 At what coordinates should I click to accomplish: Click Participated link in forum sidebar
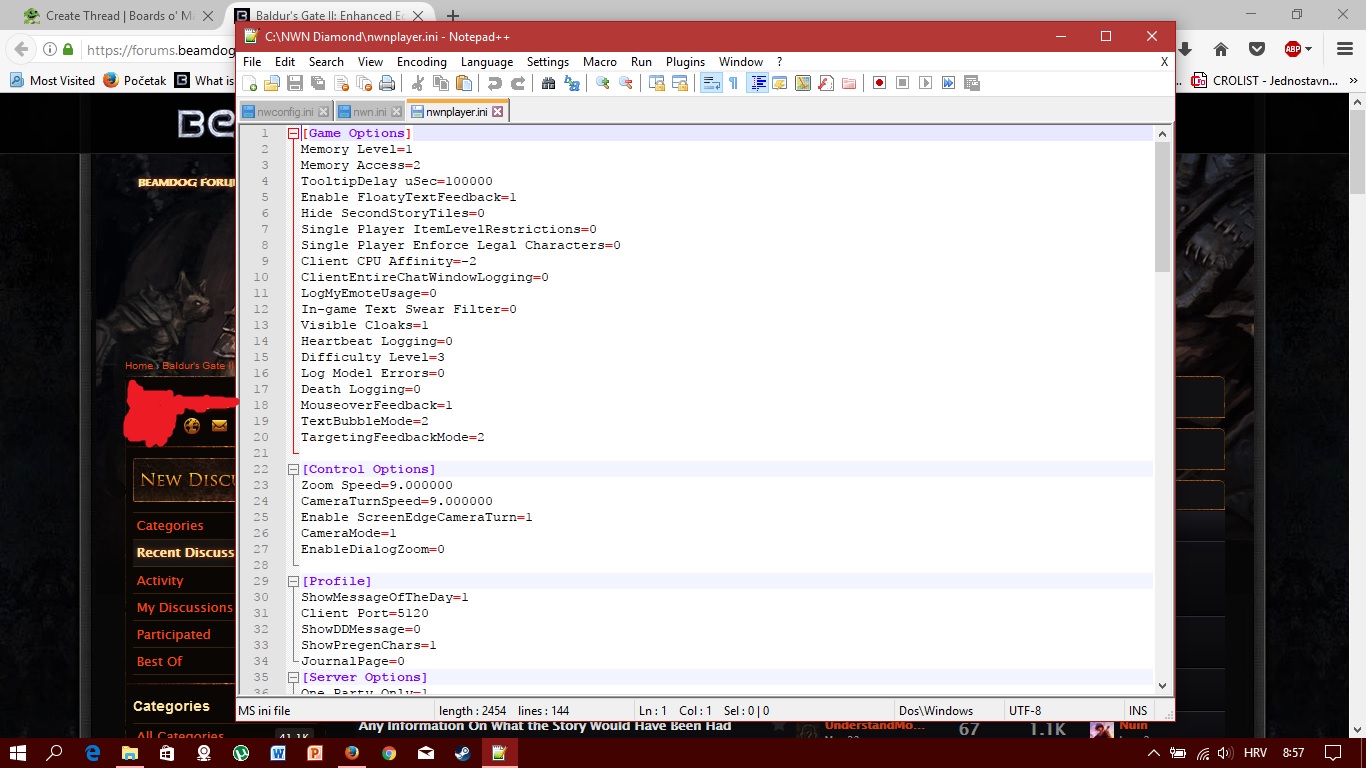coord(174,634)
